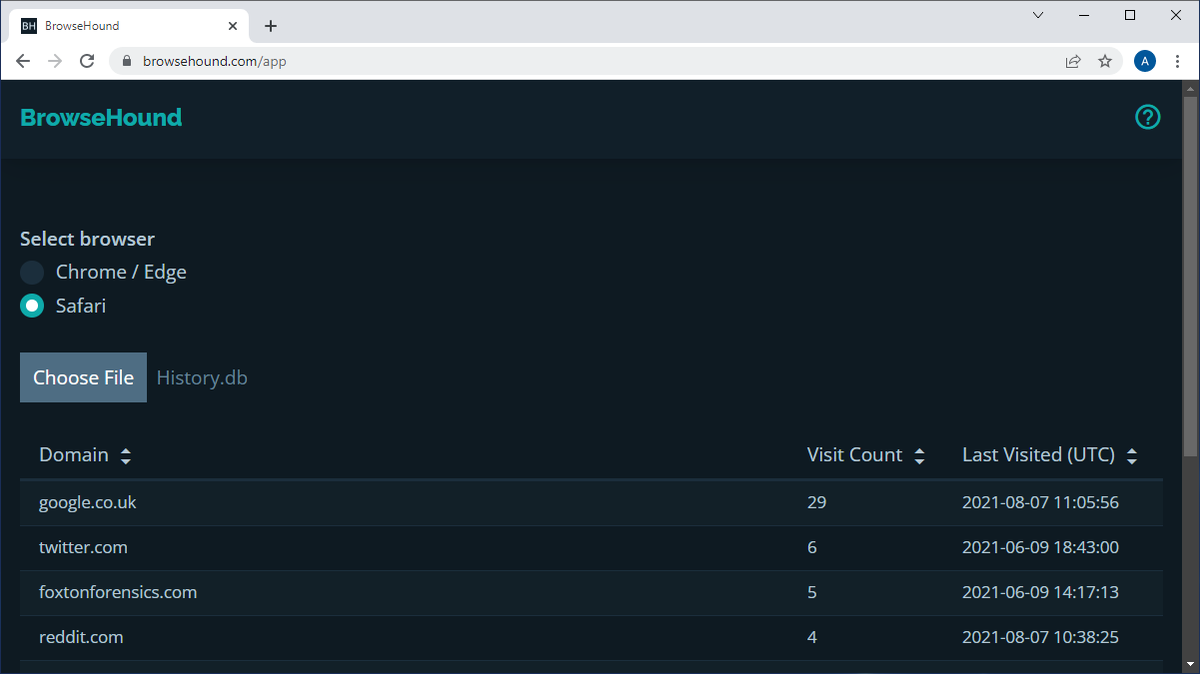The image size is (1200, 674).
Task: Click the History.db file name
Action: point(202,377)
